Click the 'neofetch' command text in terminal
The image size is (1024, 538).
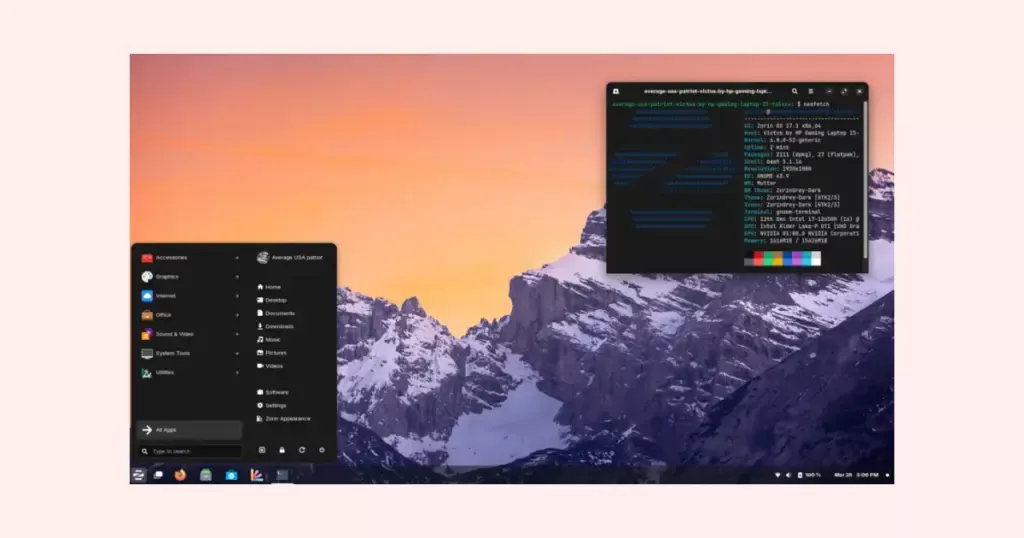pyautogui.click(x=816, y=104)
